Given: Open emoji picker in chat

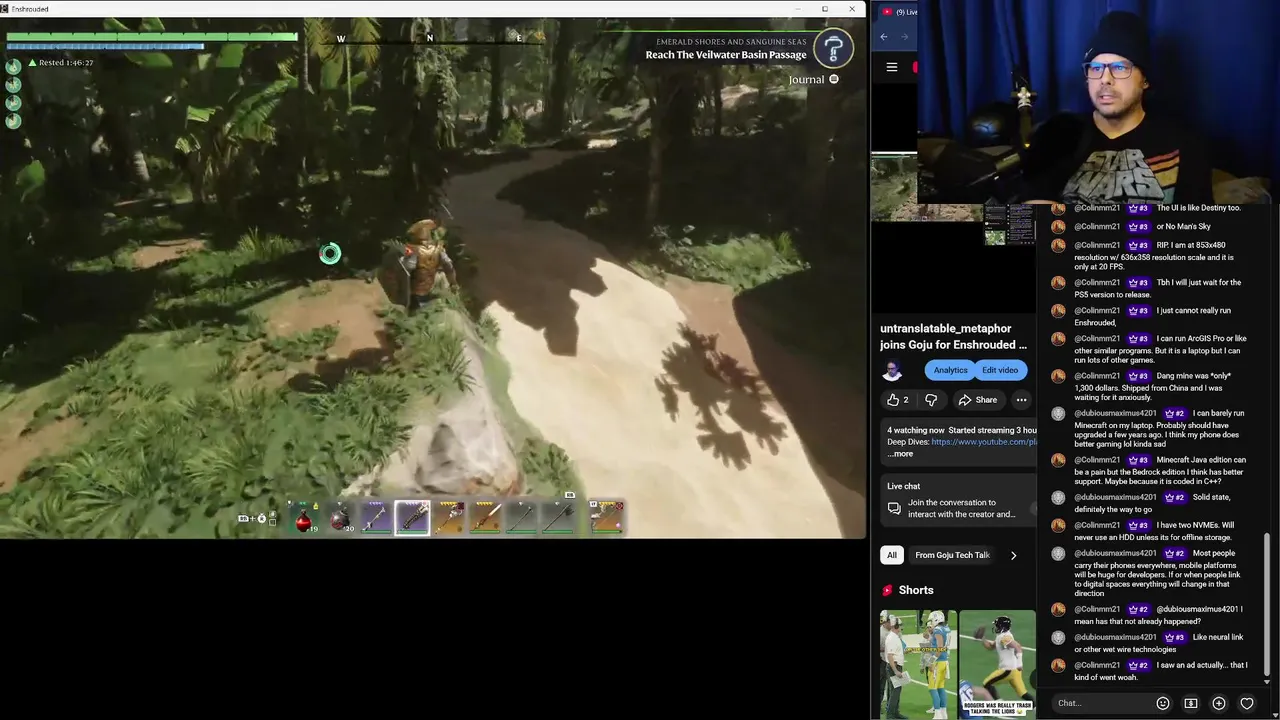Looking at the screenshot, I should 1162,703.
